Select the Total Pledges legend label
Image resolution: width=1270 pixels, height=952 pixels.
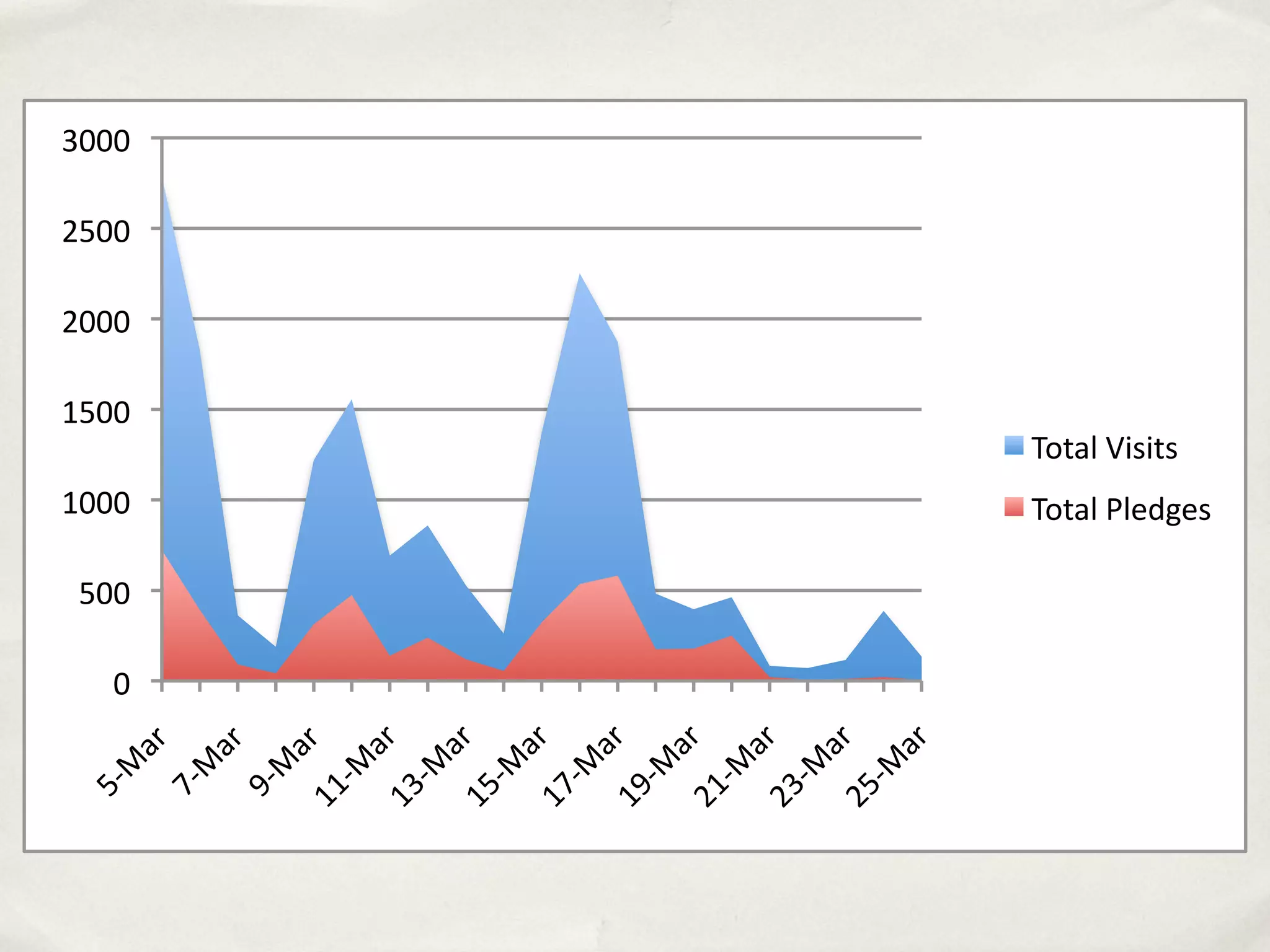click(1121, 509)
